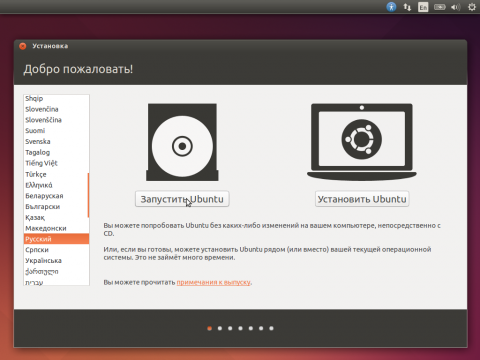Select Slovenščina in the language list
Screen dimensions: 480x360
pyautogui.click(x=56, y=120)
